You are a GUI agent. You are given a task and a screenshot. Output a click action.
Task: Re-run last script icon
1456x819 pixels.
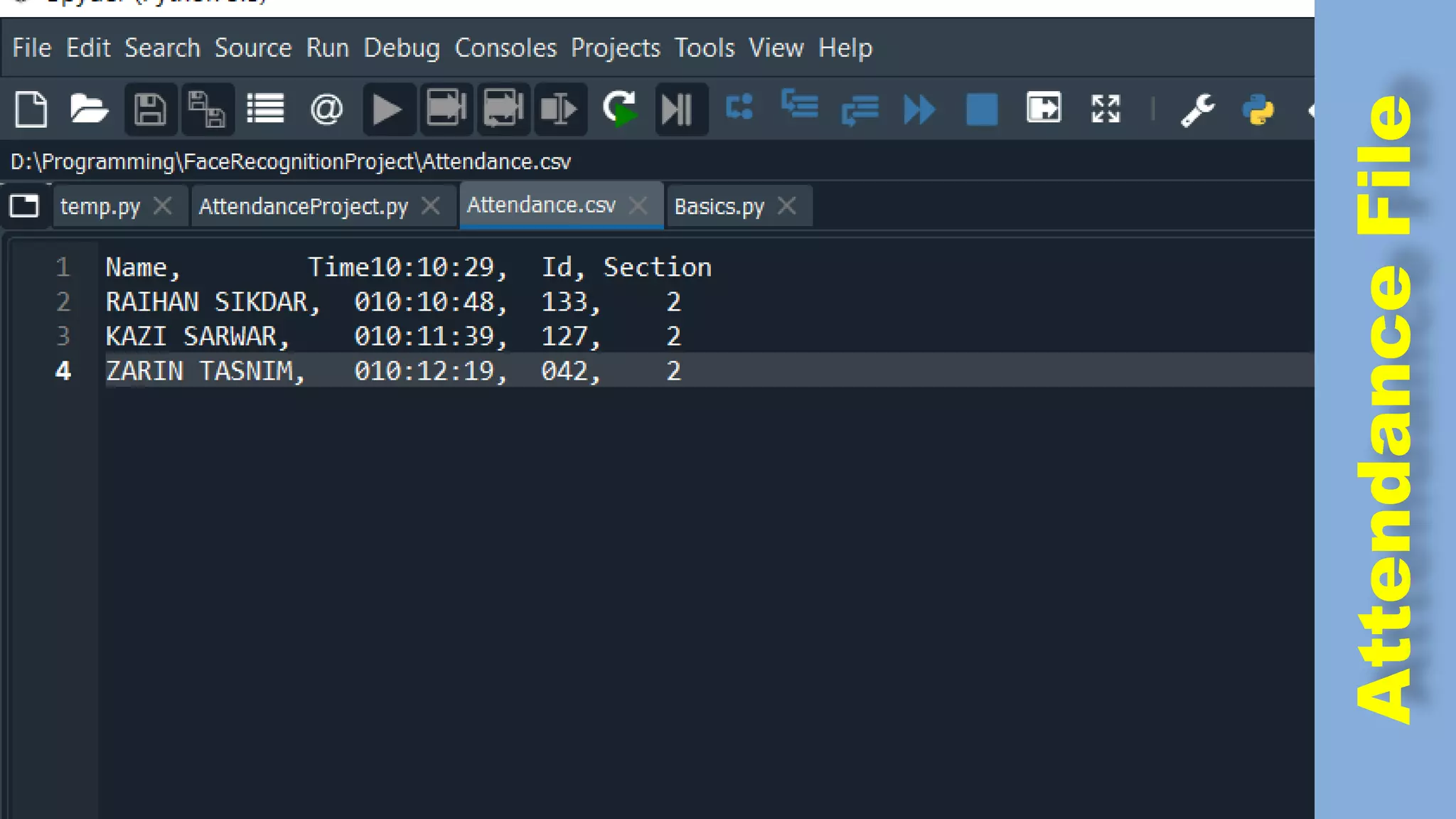[620, 109]
